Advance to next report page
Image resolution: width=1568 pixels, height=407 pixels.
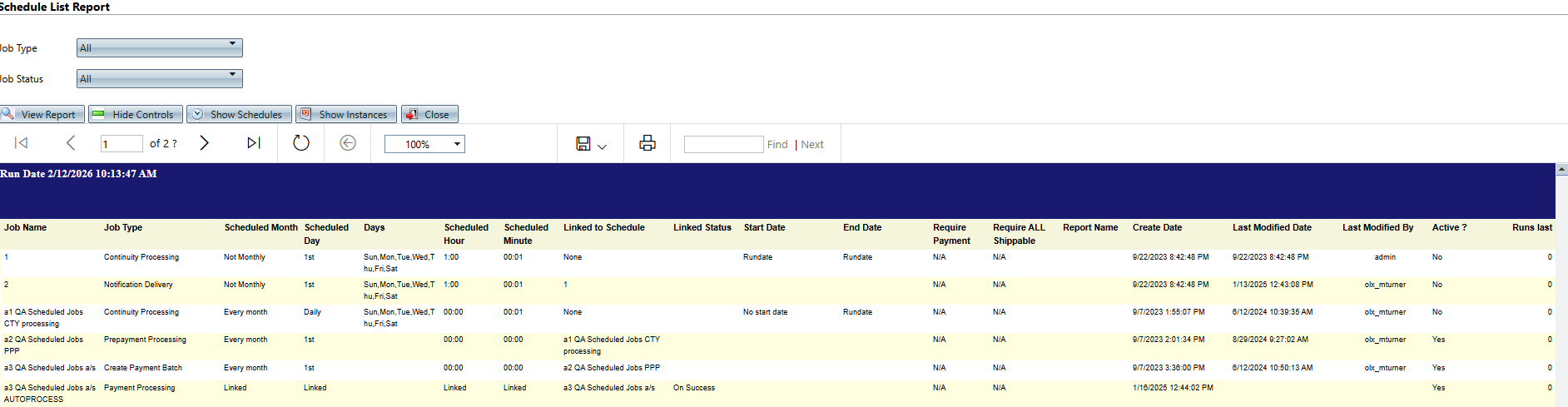pyautogui.click(x=204, y=143)
